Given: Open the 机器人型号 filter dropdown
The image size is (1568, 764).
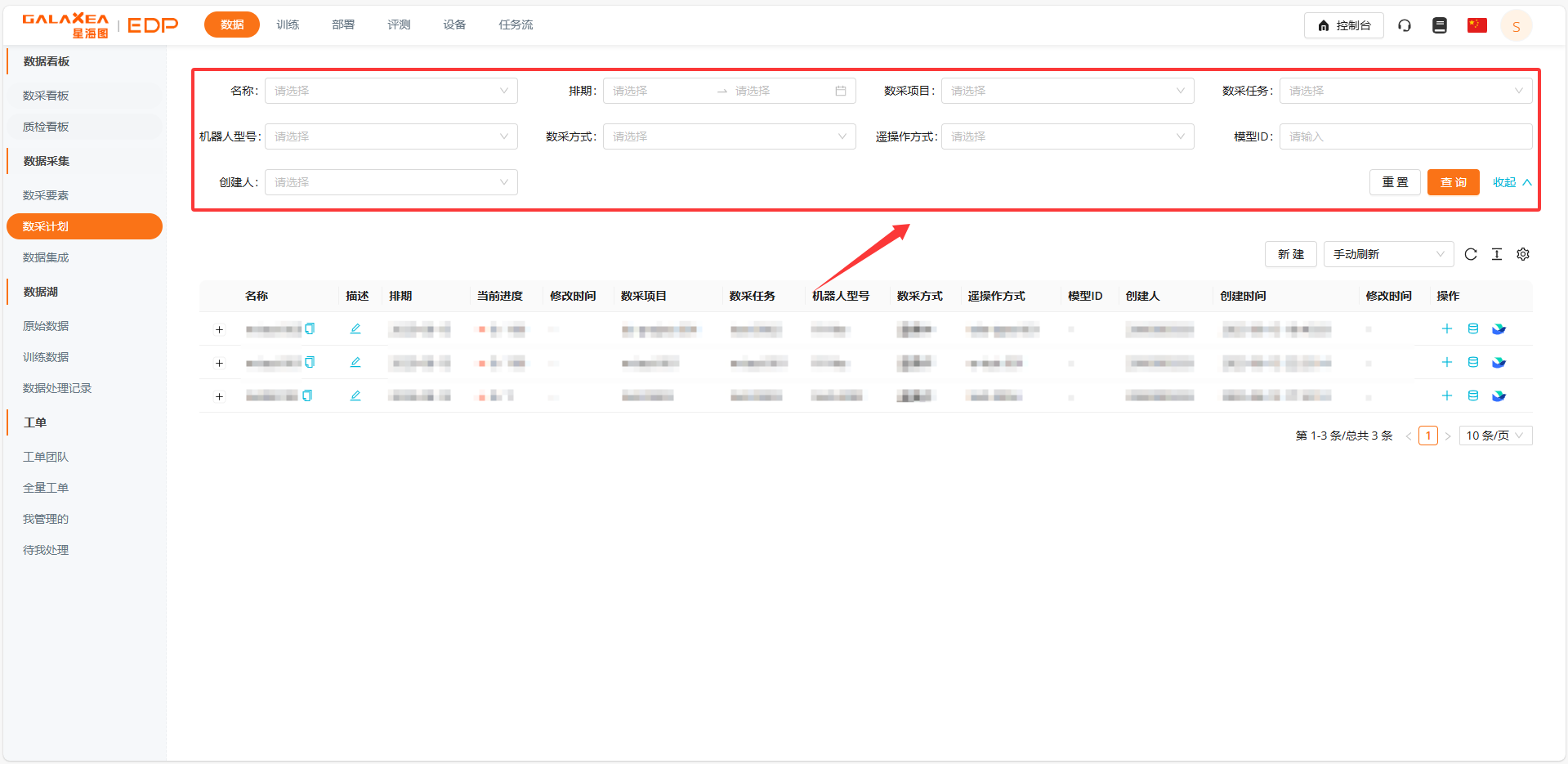Looking at the screenshot, I should coord(391,136).
